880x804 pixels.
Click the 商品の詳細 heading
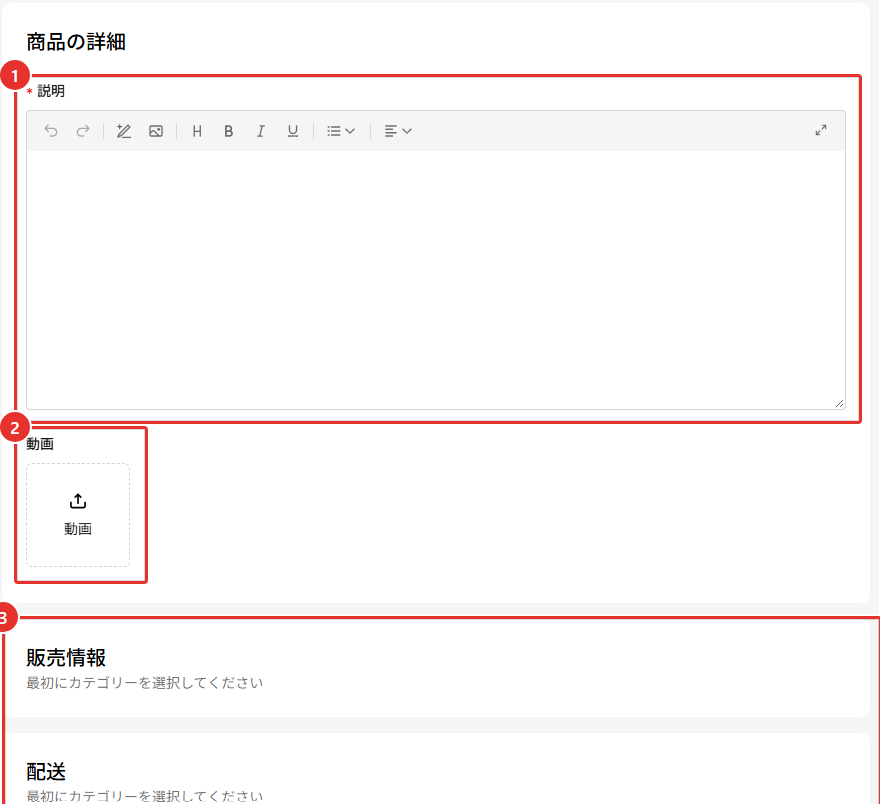pos(76,42)
